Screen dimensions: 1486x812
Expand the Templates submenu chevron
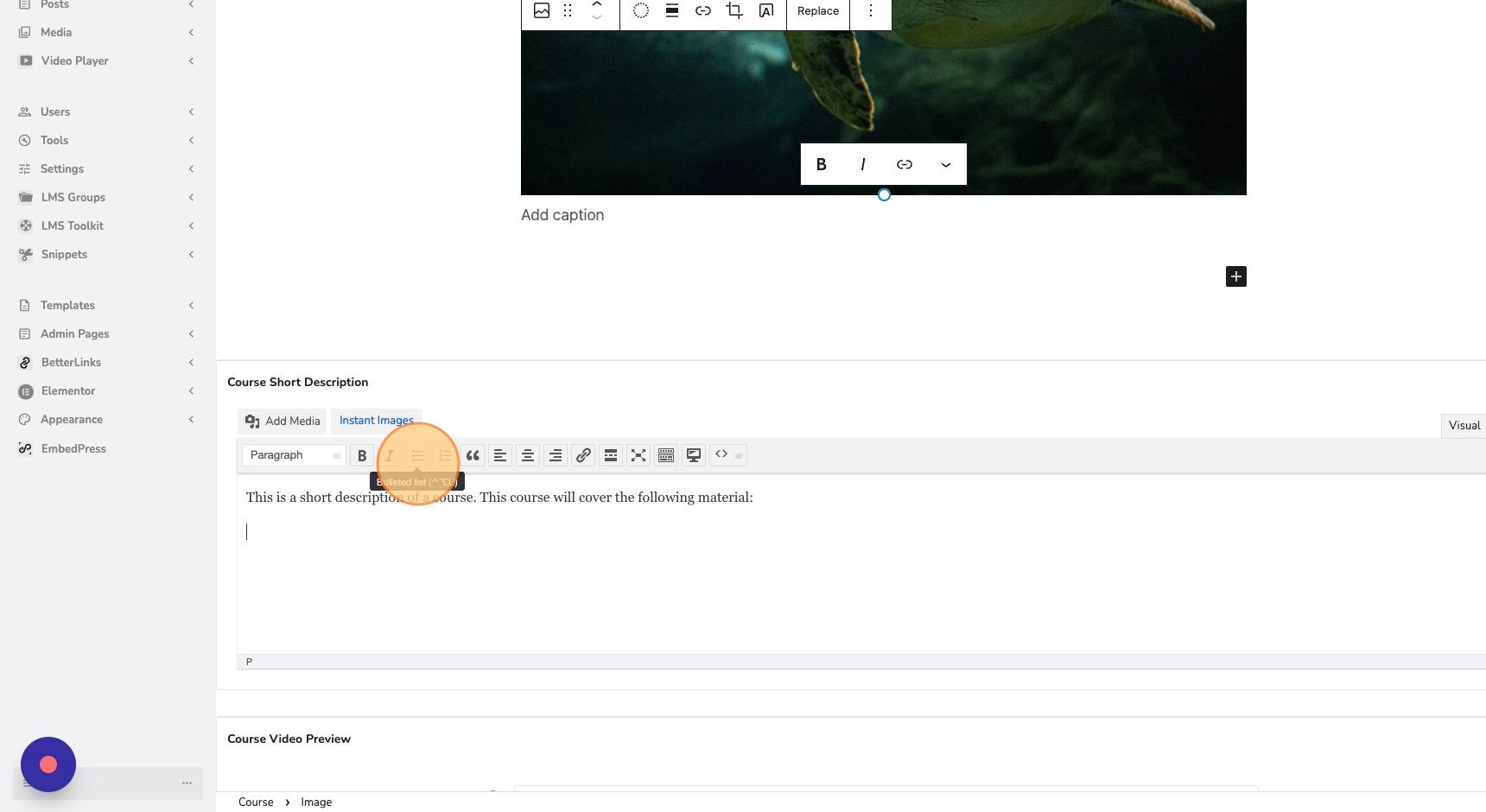coord(191,305)
